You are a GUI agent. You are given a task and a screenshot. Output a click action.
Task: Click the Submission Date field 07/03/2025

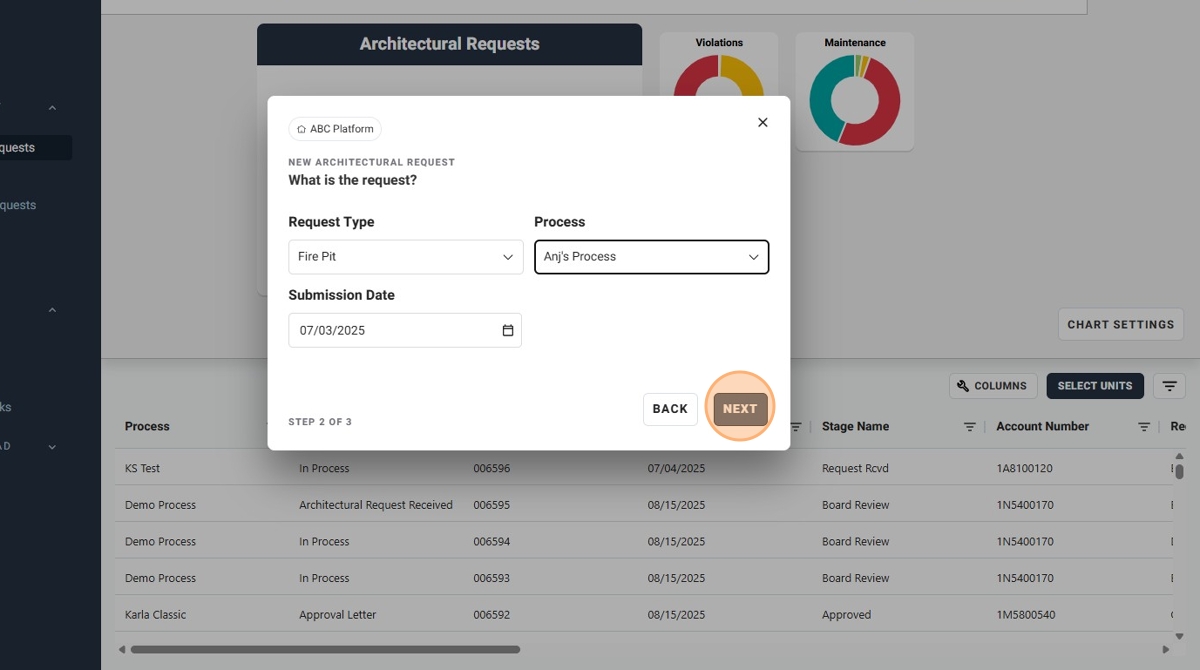405,330
